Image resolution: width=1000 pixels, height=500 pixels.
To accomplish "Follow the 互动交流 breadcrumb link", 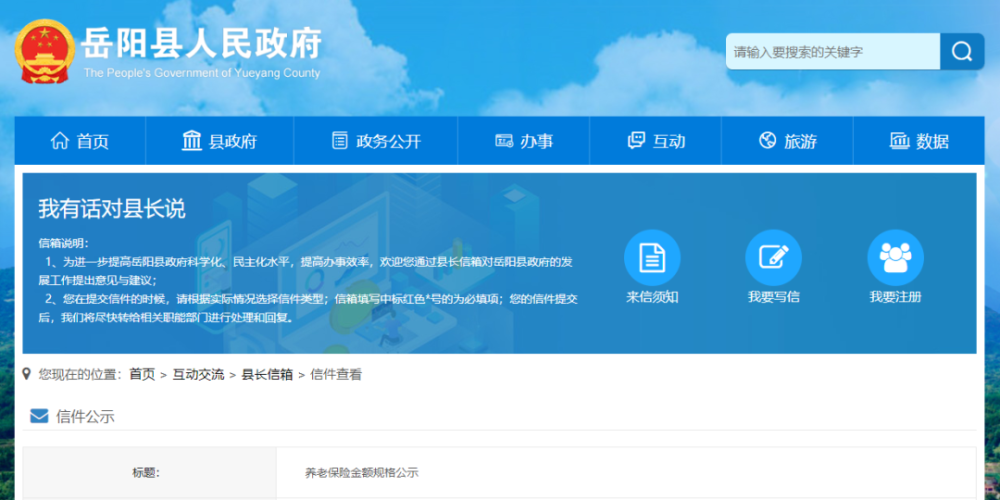I will click(x=198, y=375).
